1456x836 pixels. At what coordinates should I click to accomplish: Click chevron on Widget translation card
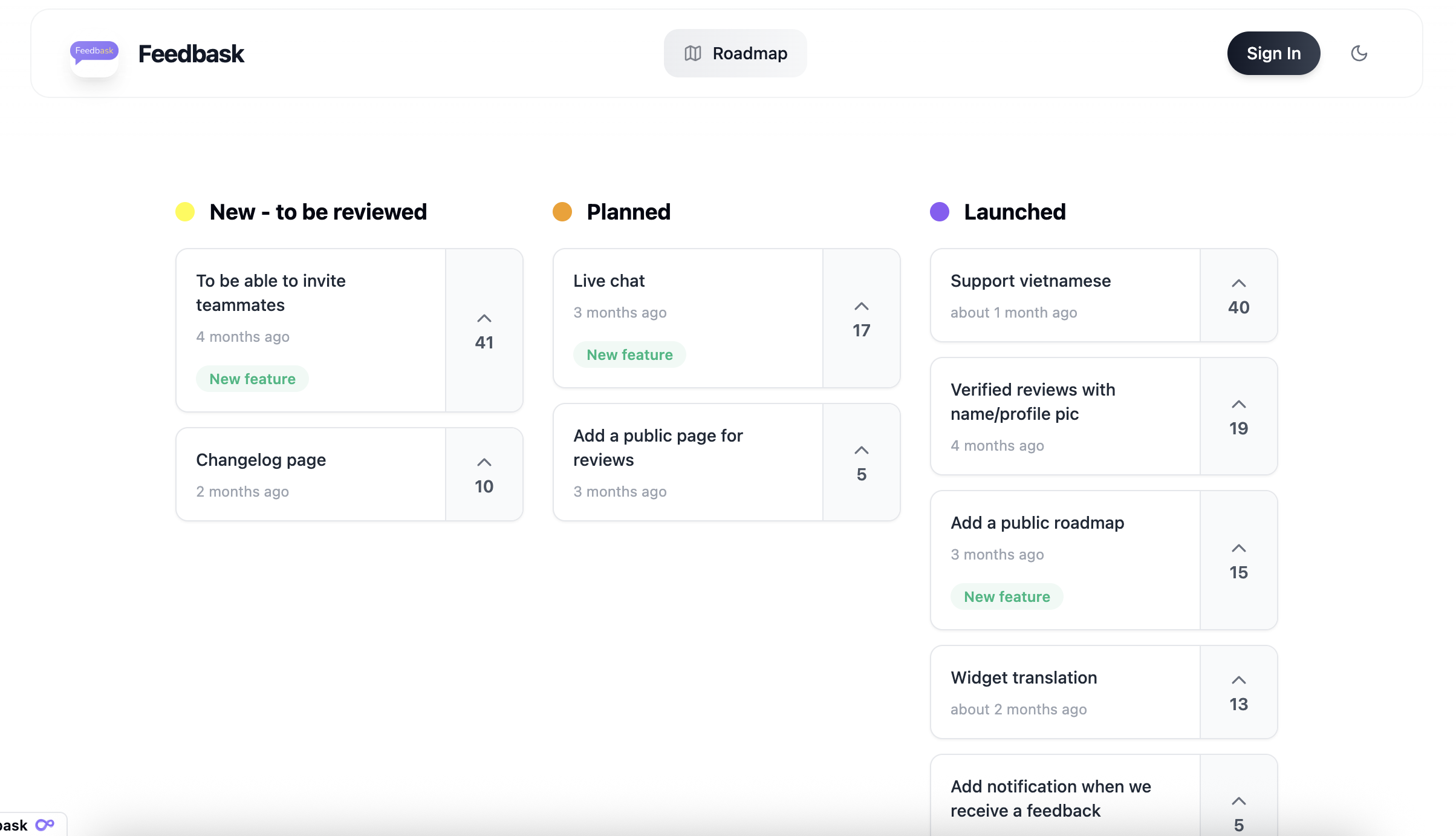(x=1238, y=680)
